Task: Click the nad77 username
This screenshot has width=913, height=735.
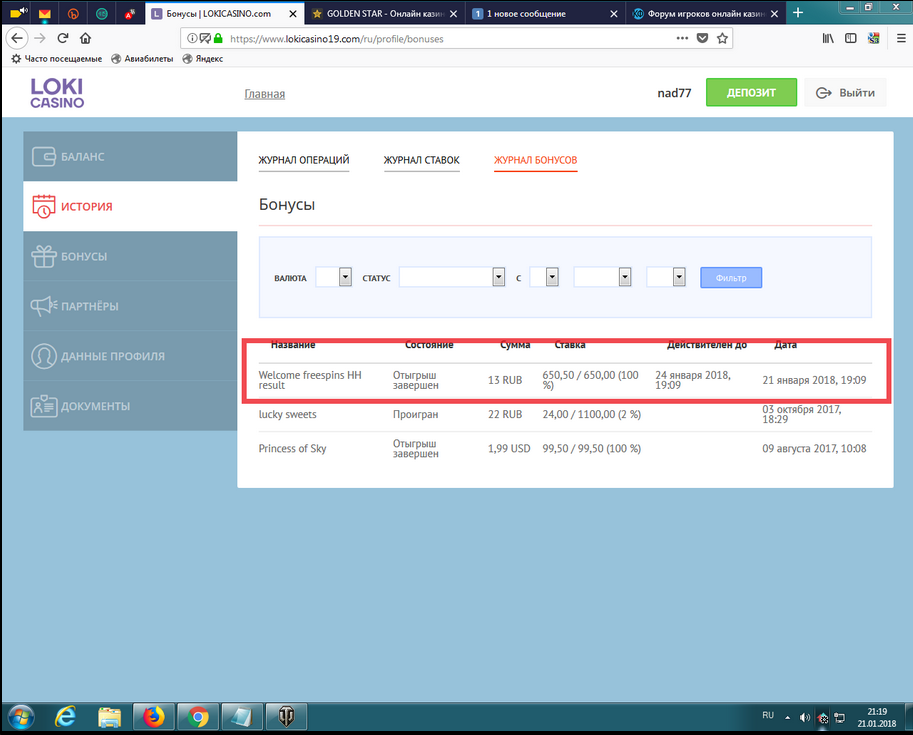Action: pyautogui.click(x=674, y=93)
